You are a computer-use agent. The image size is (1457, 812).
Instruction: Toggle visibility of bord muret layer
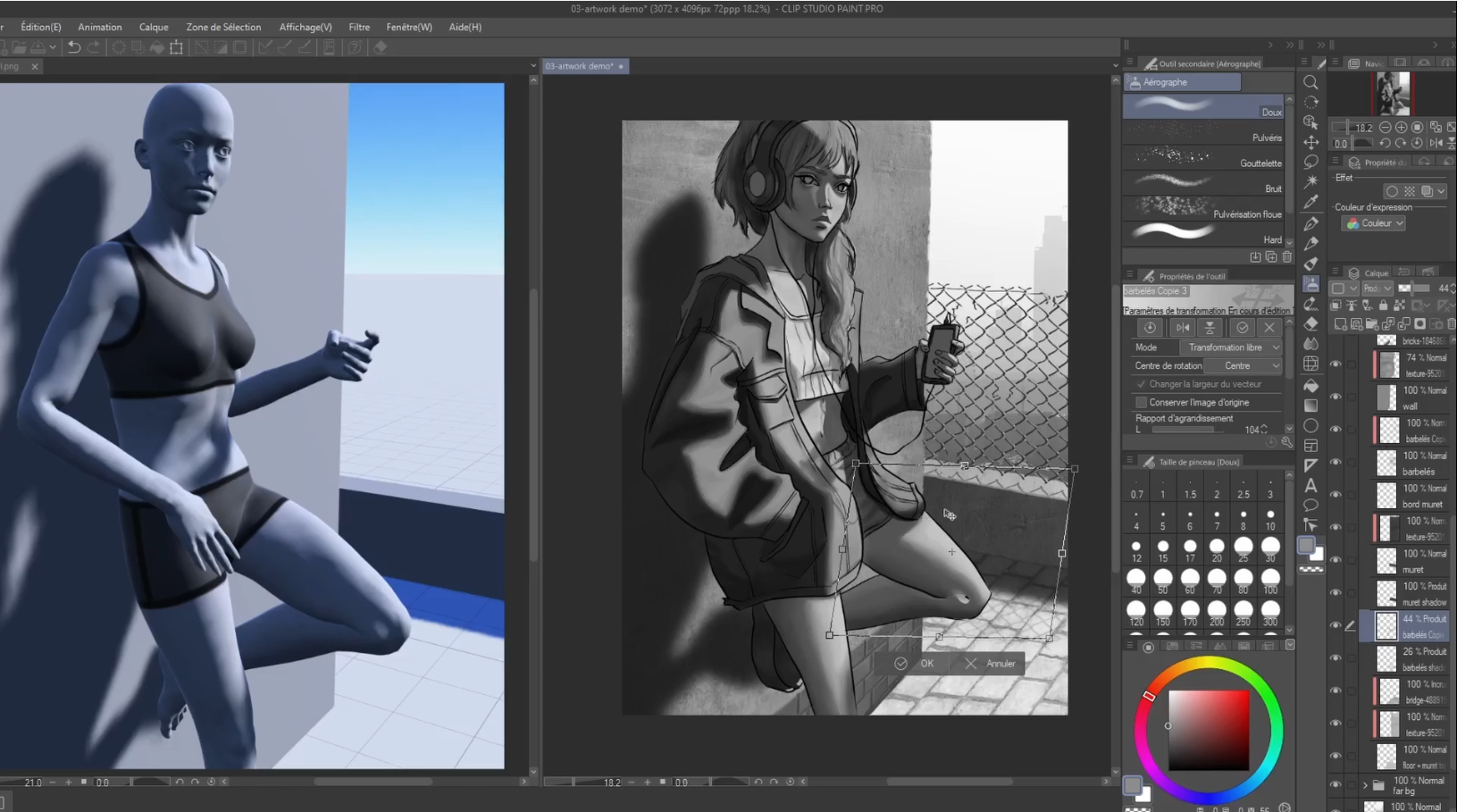point(1336,495)
